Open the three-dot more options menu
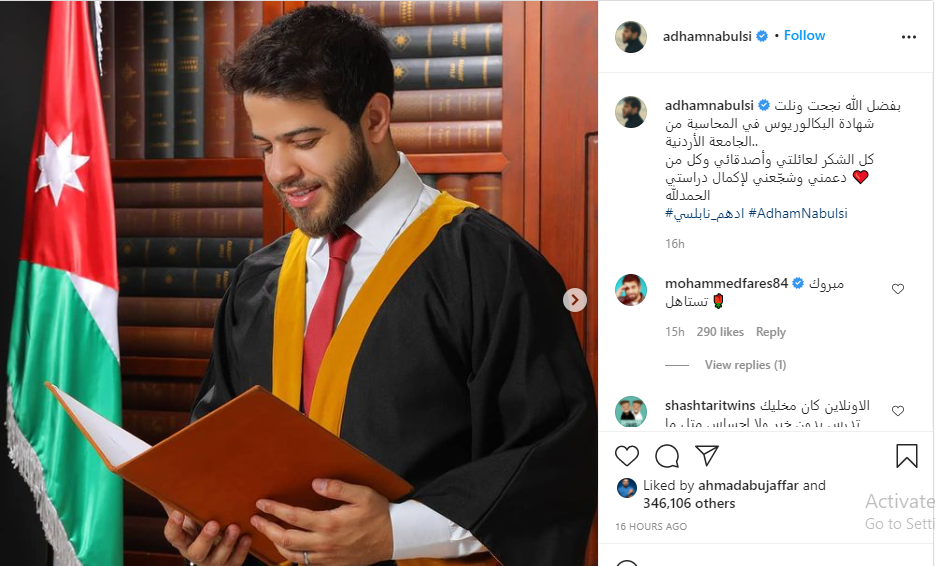This screenshot has height=566, width=935. (x=909, y=37)
